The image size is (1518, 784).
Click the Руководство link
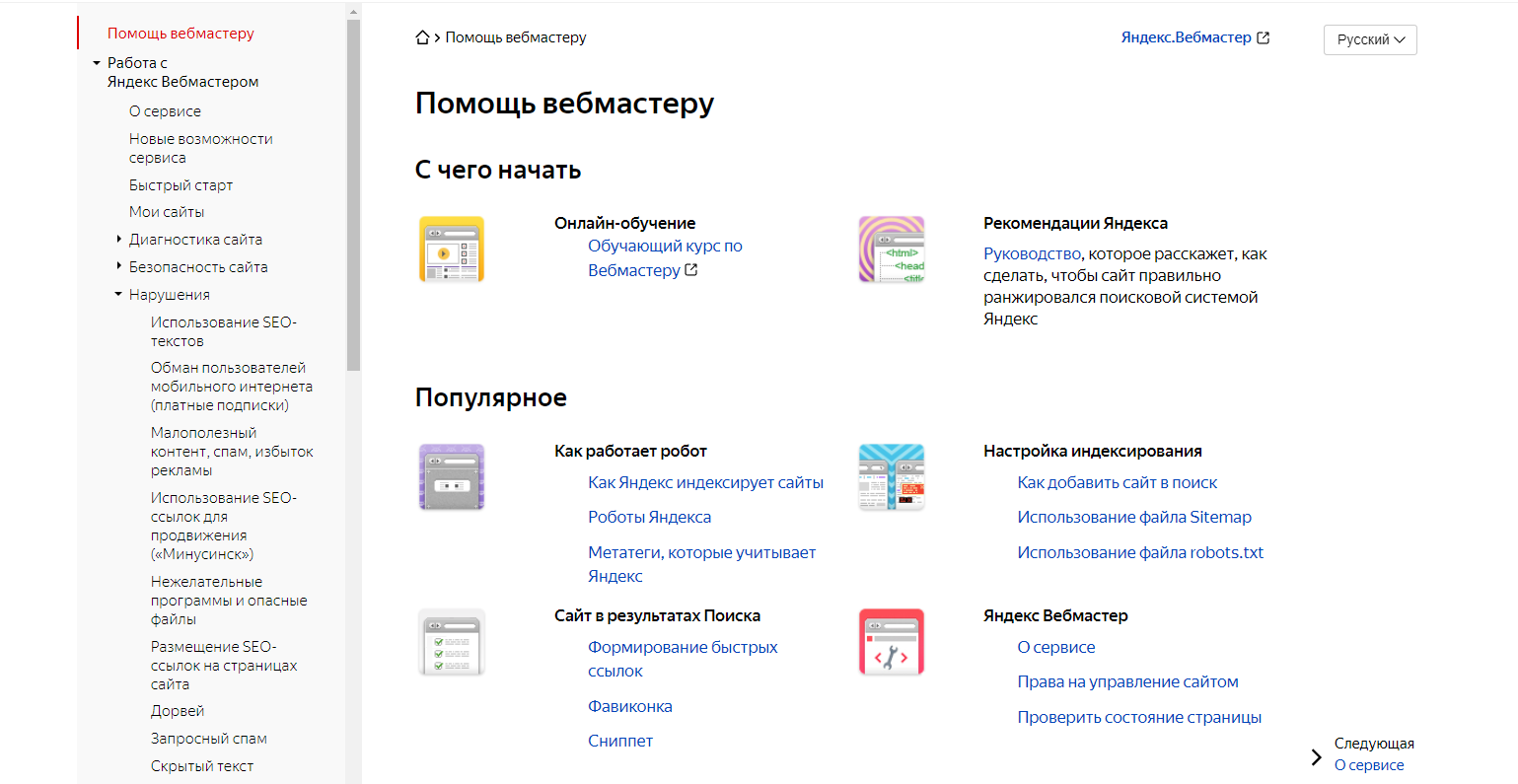[1032, 254]
